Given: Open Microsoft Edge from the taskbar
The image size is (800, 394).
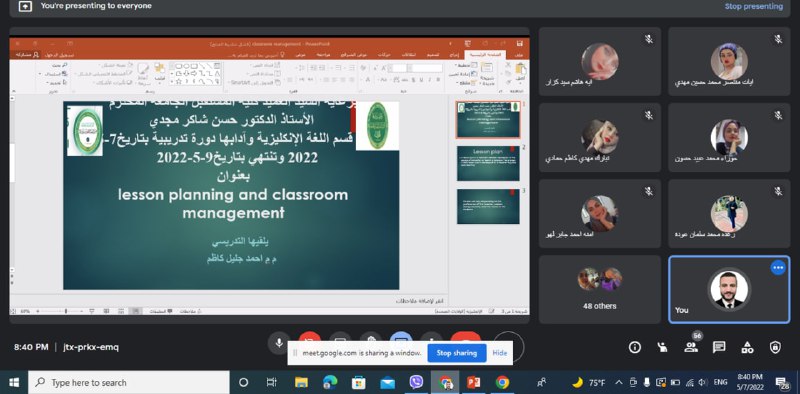Looking at the screenshot, I should coord(330,382).
